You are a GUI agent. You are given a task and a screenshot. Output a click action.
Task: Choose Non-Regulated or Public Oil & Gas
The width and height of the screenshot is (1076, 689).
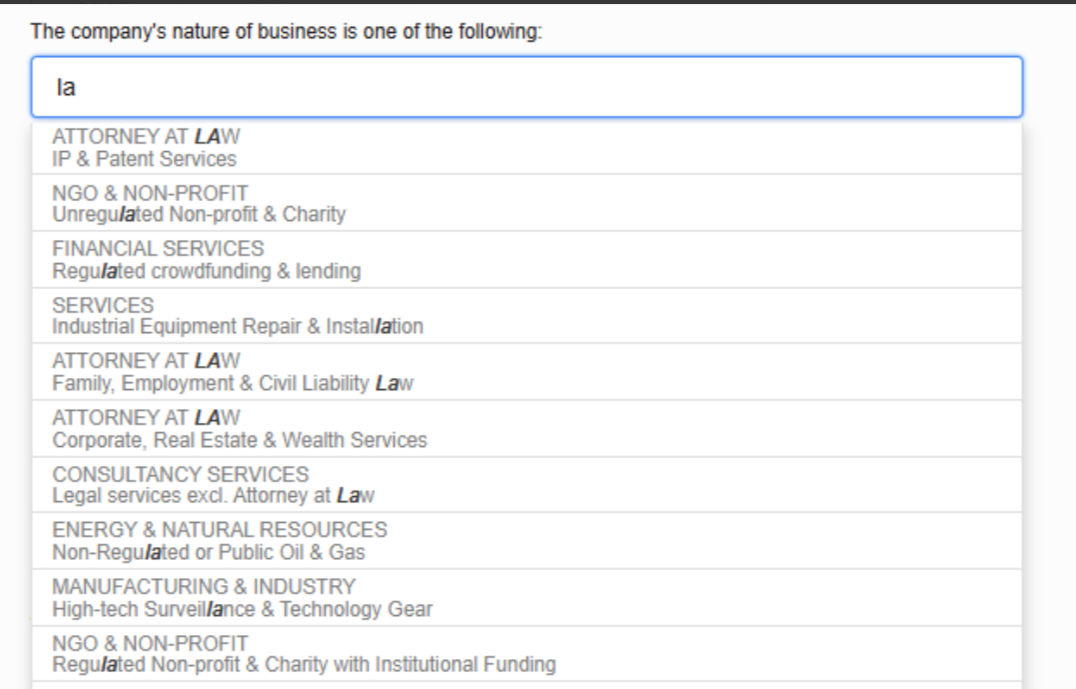(x=209, y=552)
